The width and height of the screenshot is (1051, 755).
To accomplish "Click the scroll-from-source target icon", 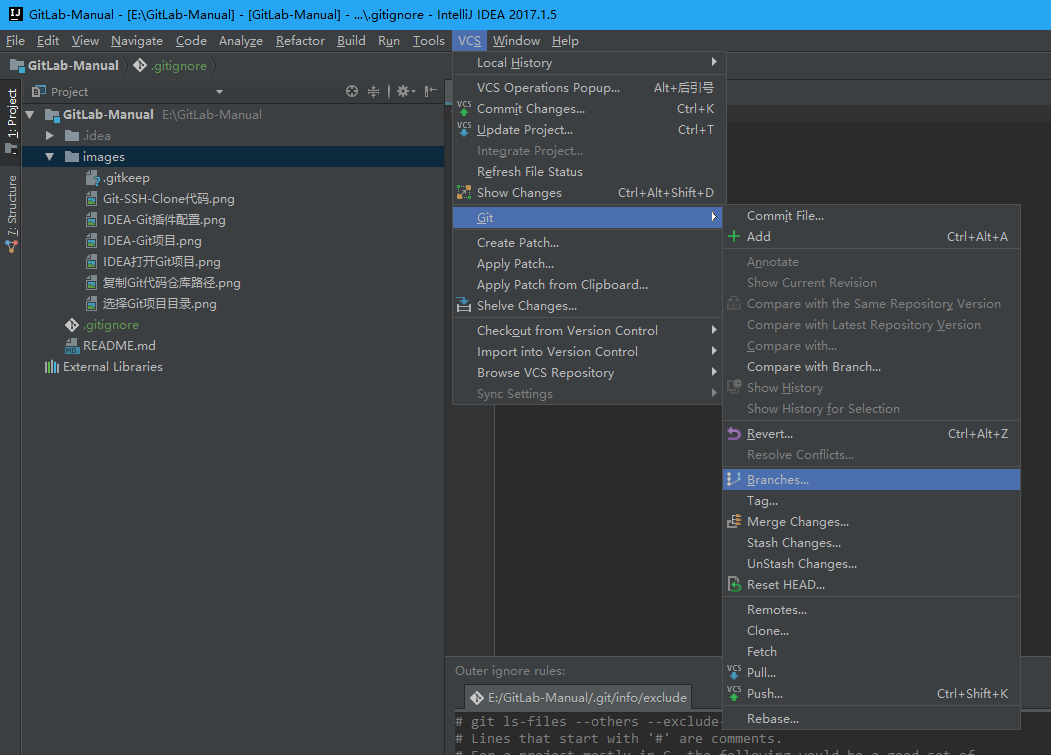I will pos(352,91).
